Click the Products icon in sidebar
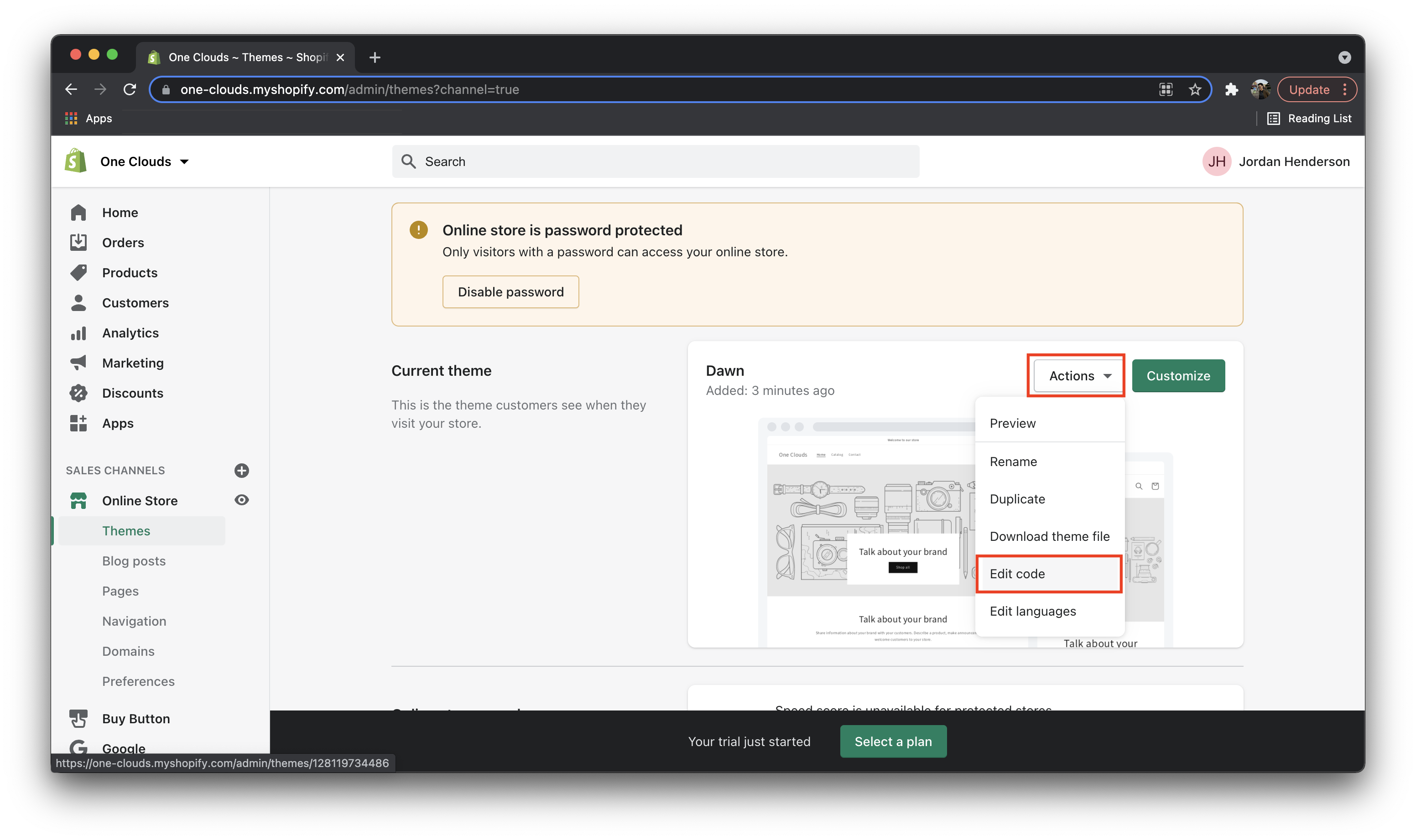Viewport: 1416px width, 840px height. (79, 272)
